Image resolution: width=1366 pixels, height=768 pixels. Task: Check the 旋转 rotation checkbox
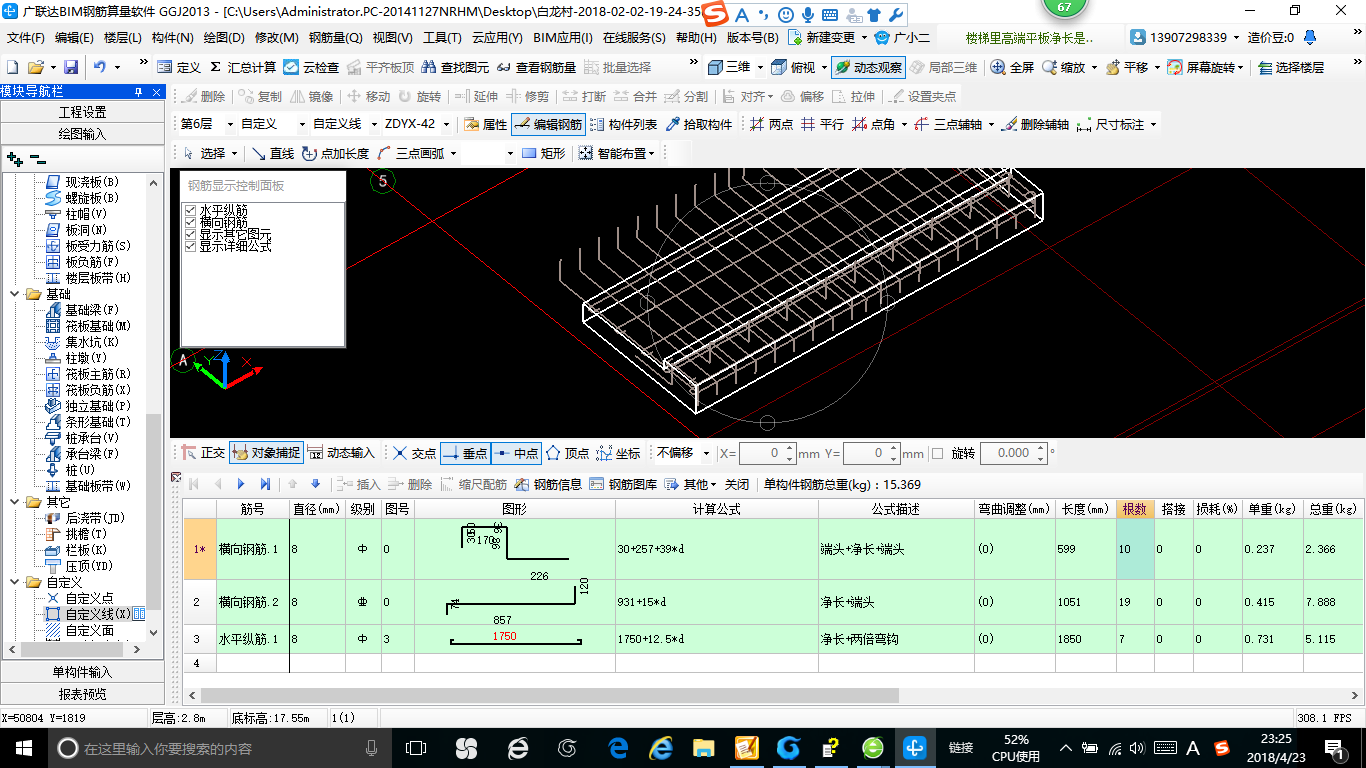coord(937,453)
